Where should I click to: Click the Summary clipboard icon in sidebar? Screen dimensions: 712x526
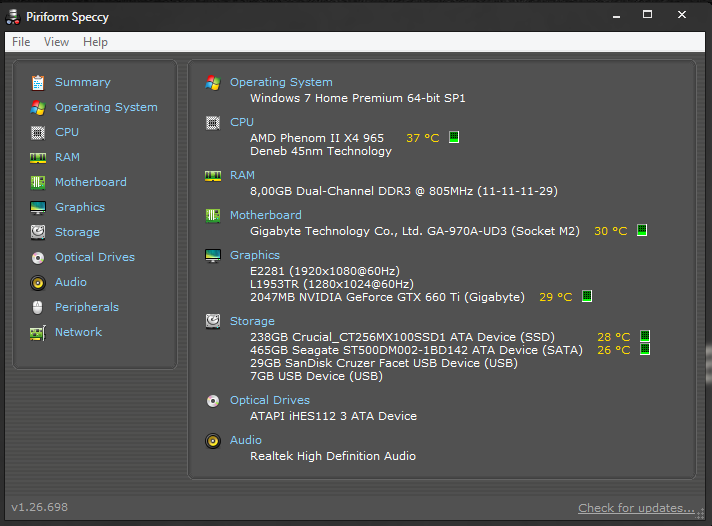(x=38, y=83)
